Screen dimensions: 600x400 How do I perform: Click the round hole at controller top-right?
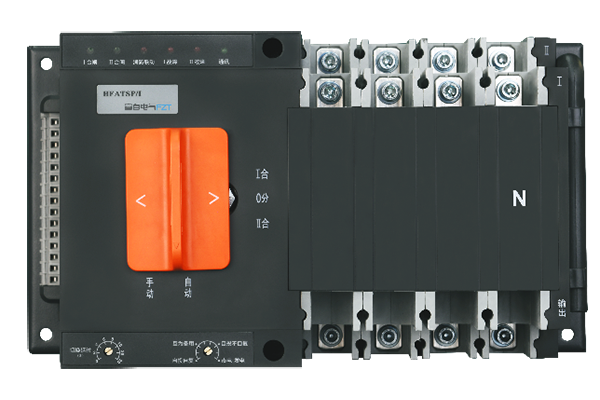tap(273, 47)
